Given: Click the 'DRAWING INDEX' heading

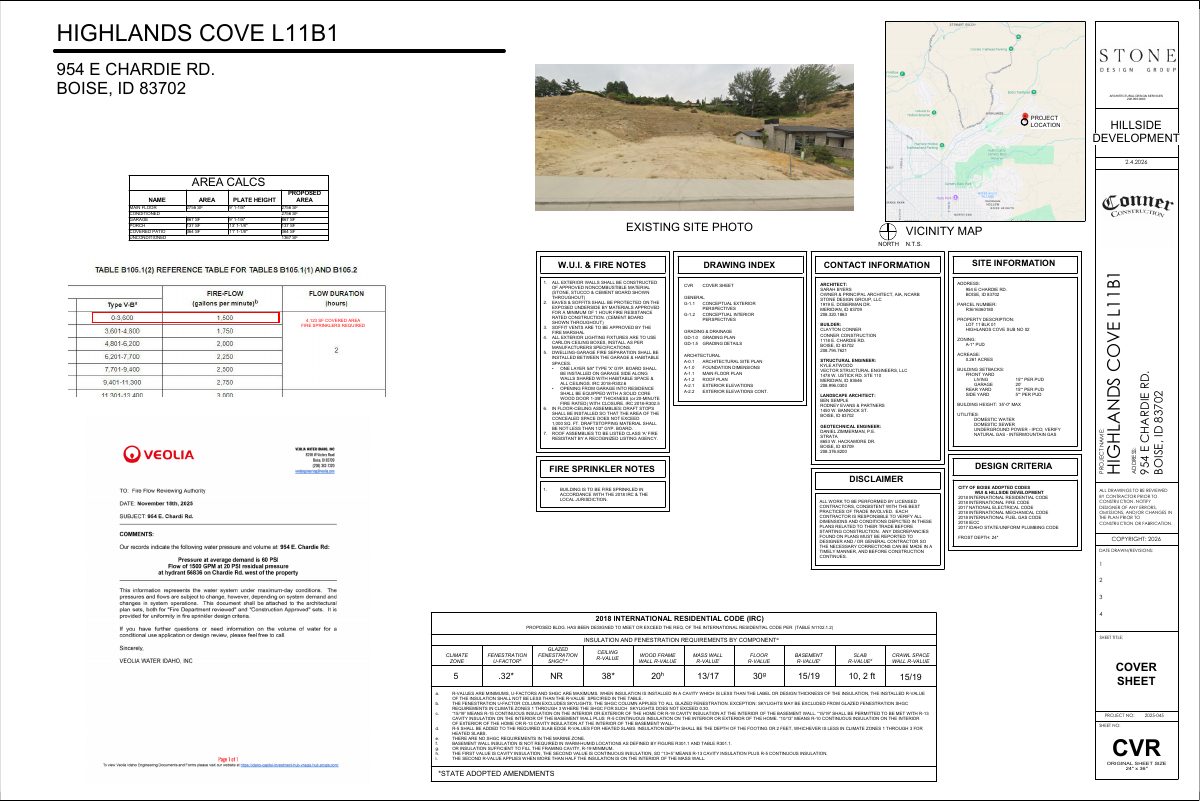Looking at the screenshot, I should [739, 264].
